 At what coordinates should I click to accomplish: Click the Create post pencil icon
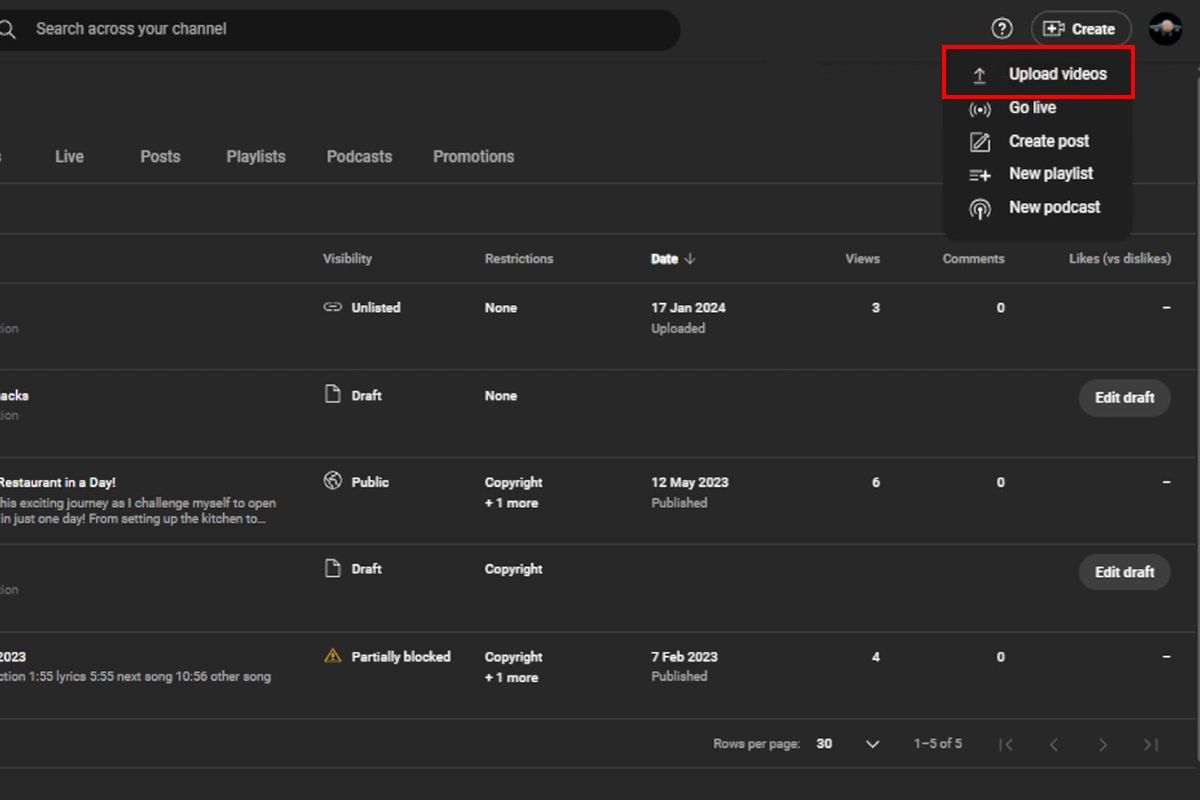980,142
